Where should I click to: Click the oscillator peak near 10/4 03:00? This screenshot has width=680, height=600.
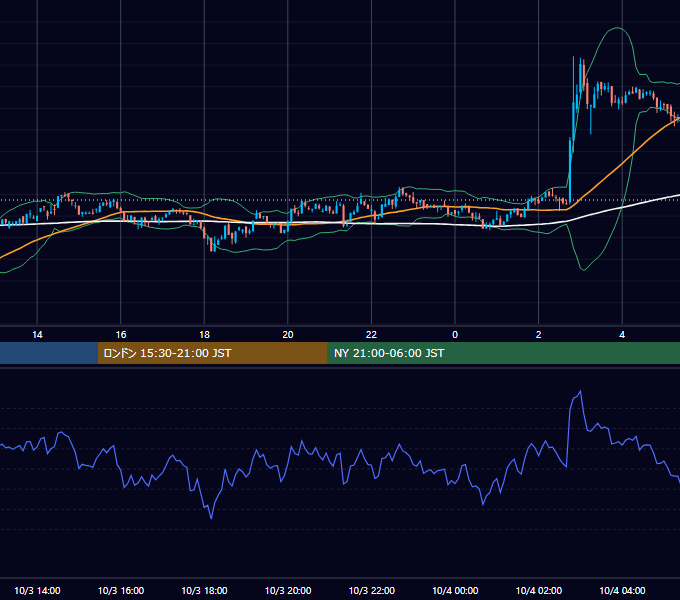point(580,391)
